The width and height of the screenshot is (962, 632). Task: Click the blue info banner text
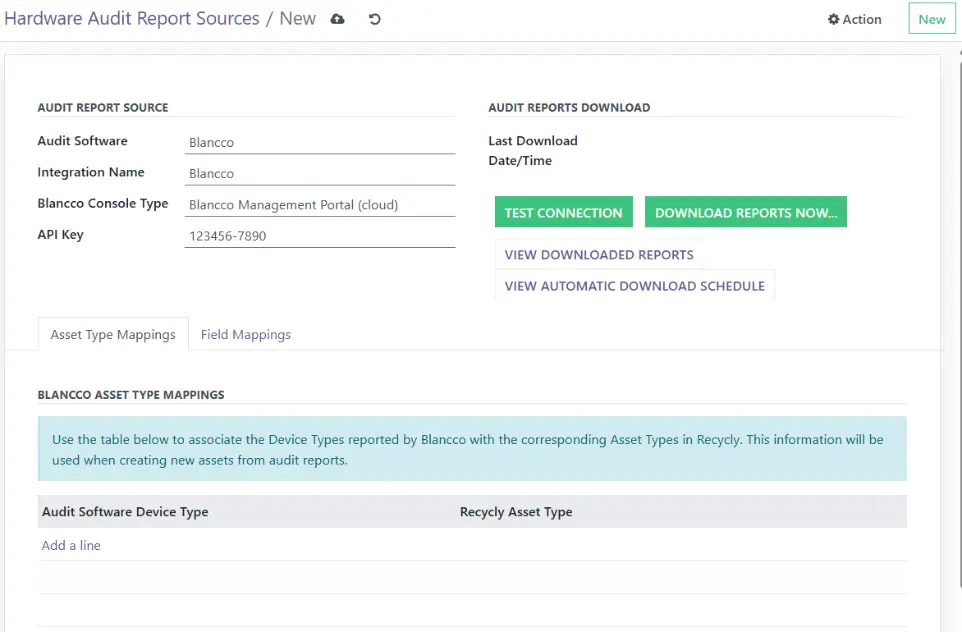coord(468,450)
